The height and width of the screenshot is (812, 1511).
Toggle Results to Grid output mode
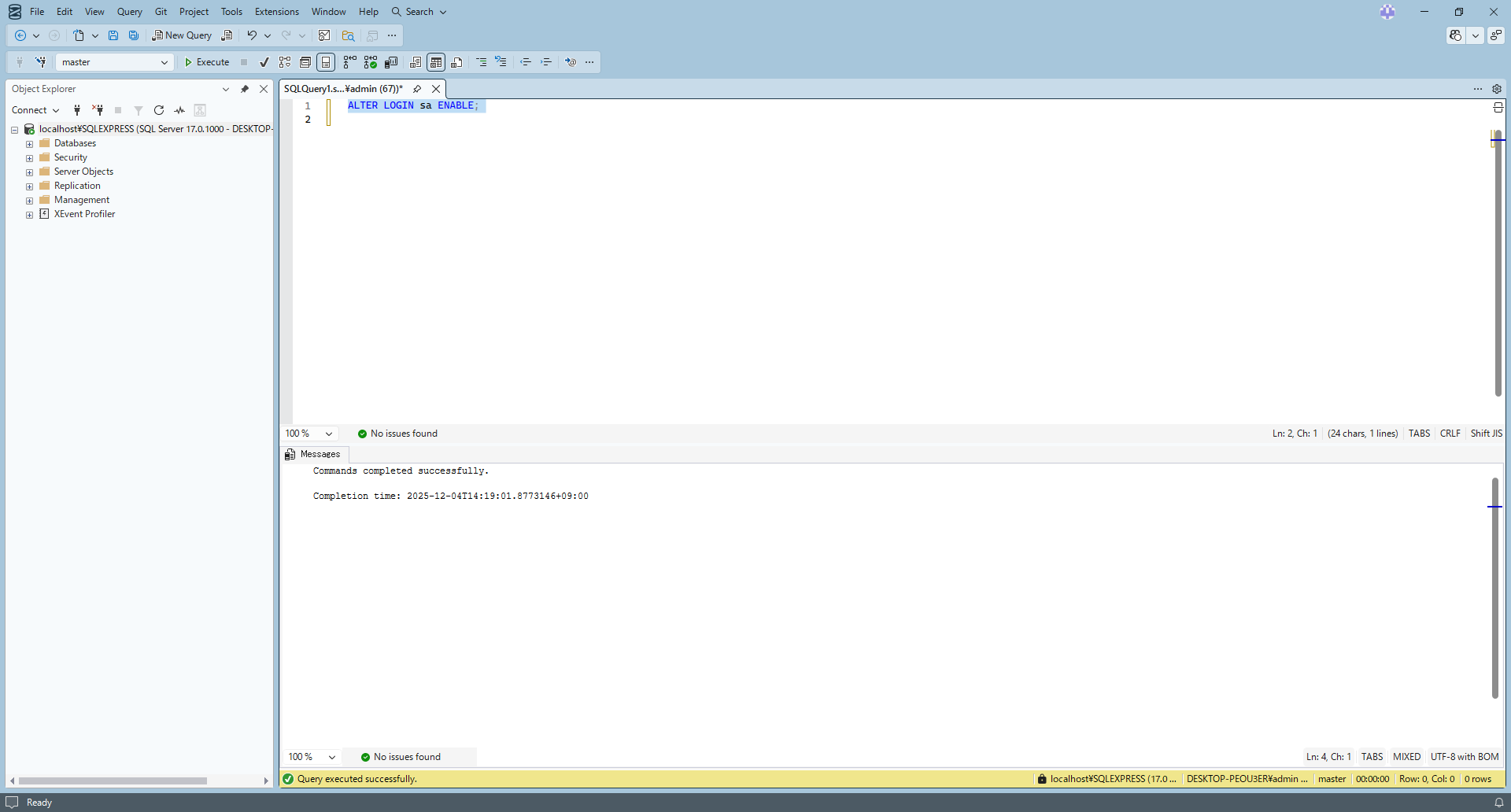(x=436, y=62)
